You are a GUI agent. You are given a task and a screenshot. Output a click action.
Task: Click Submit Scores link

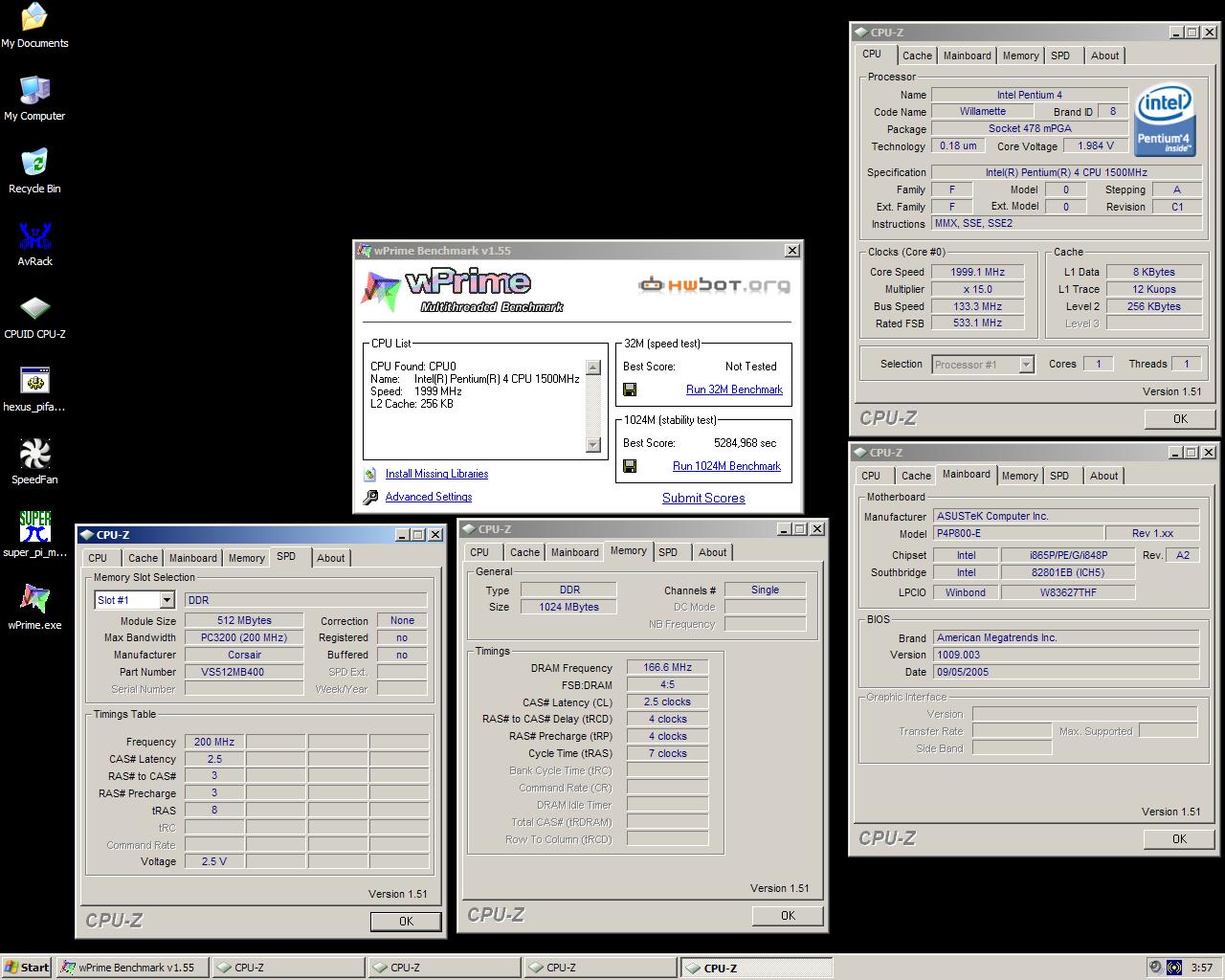click(703, 498)
